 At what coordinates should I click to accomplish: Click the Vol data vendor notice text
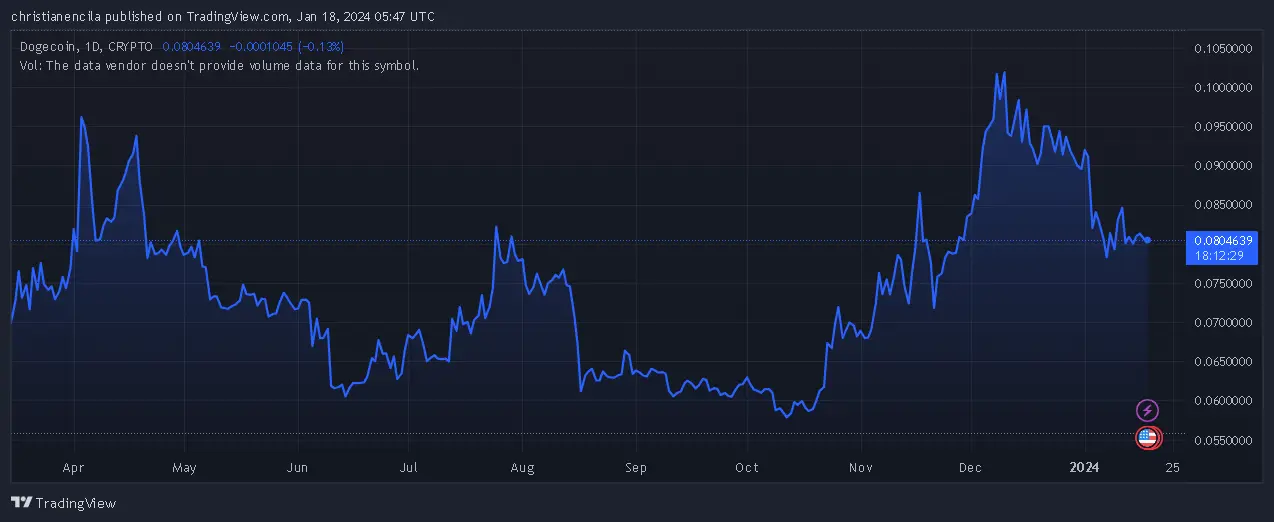coord(219,65)
